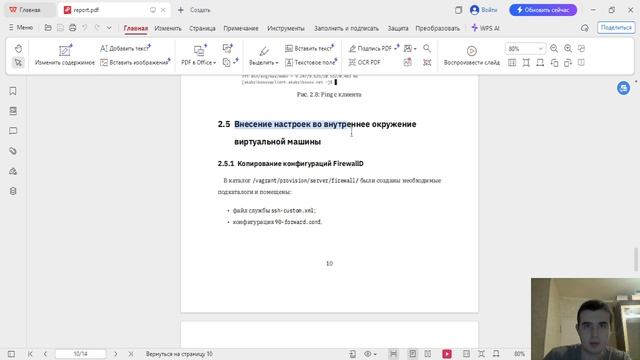Open PDF в Office dropdown

(199, 56)
